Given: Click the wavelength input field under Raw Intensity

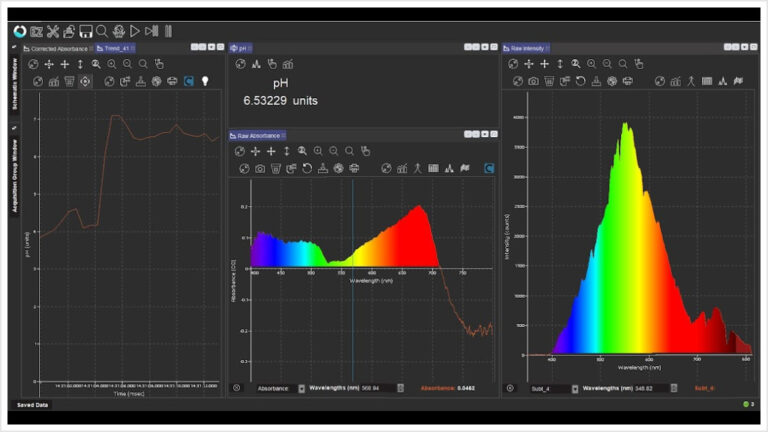Looking at the screenshot, I should coord(651,388).
